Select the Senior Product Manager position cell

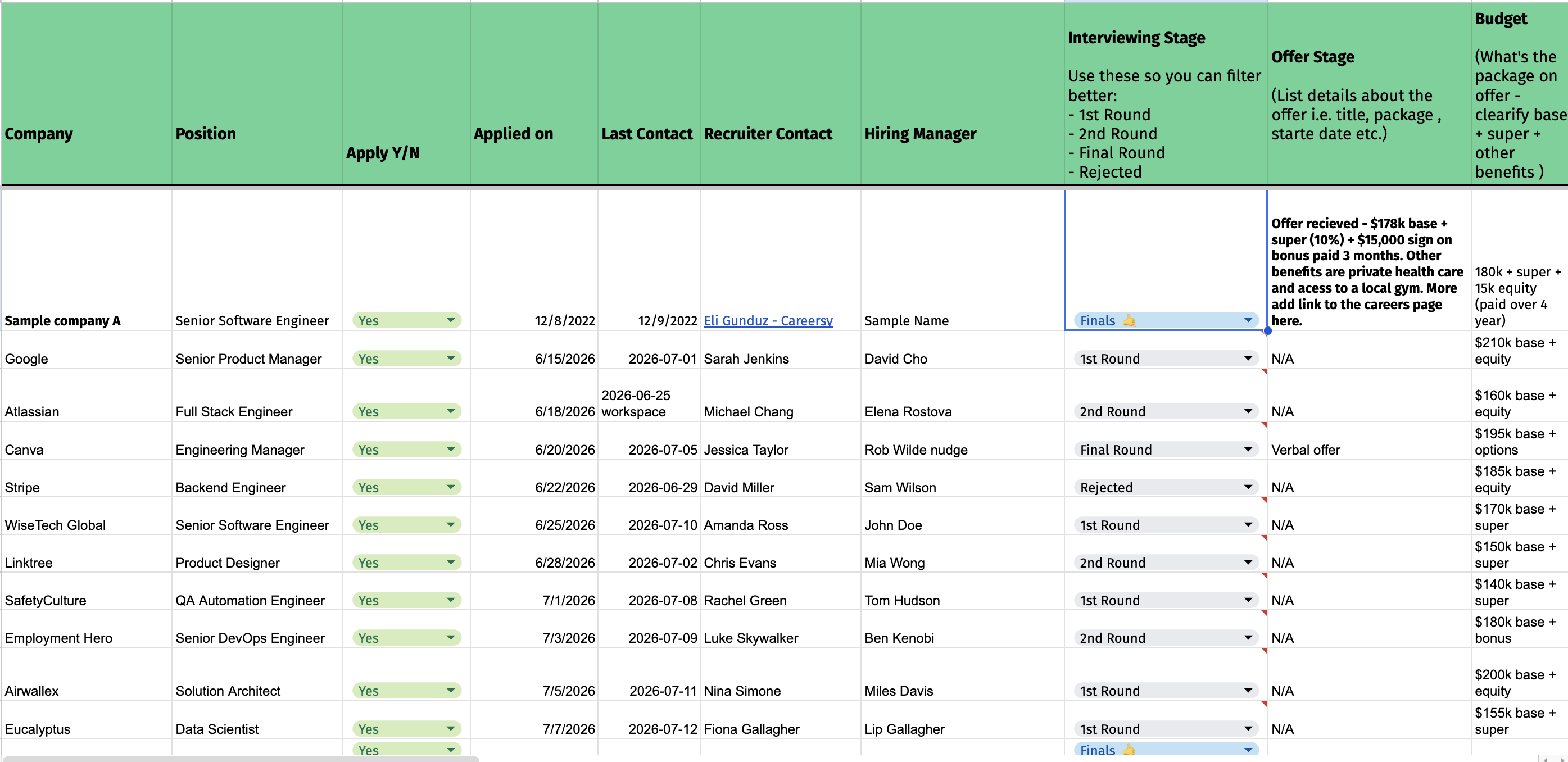click(x=257, y=350)
